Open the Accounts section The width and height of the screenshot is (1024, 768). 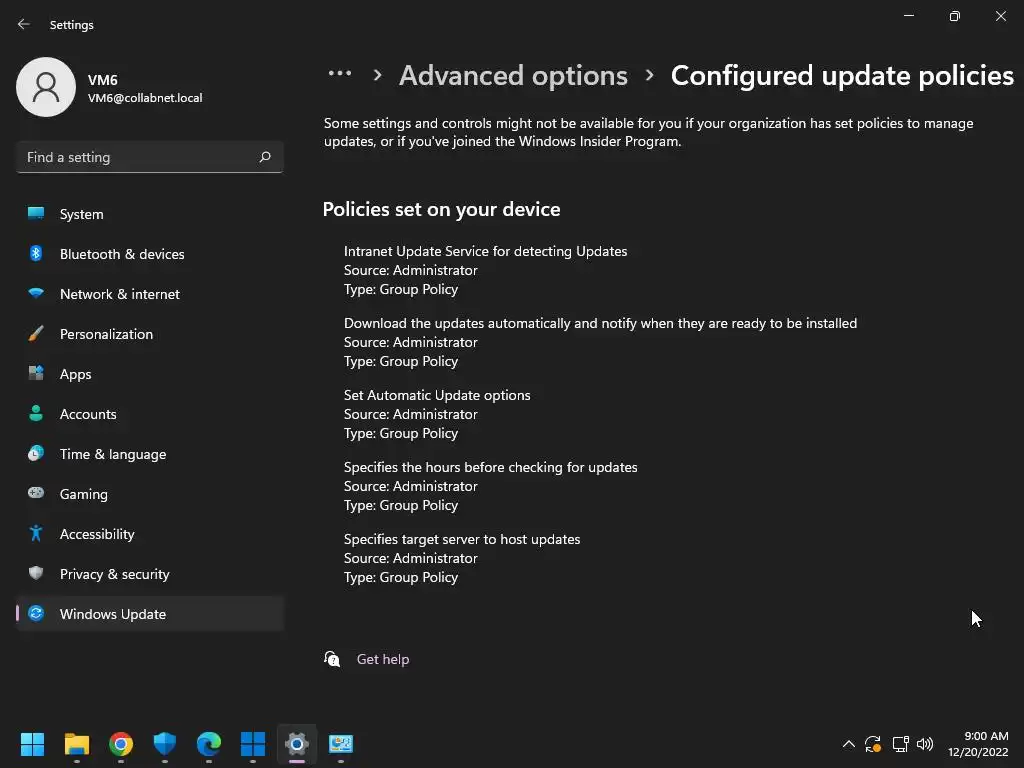coord(88,414)
